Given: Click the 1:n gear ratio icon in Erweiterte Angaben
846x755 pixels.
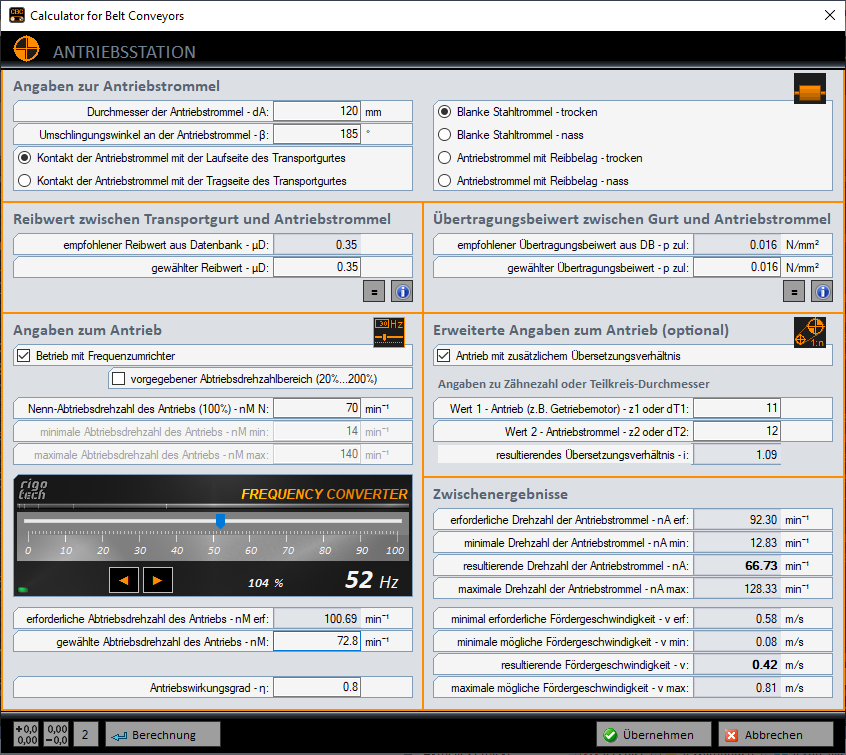Looking at the screenshot, I should tap(810, 332).
